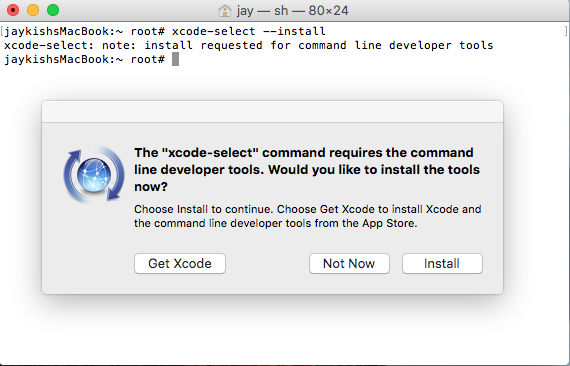
Task: Close the Terminal window with red button
Action: click(x=13, y=10)
